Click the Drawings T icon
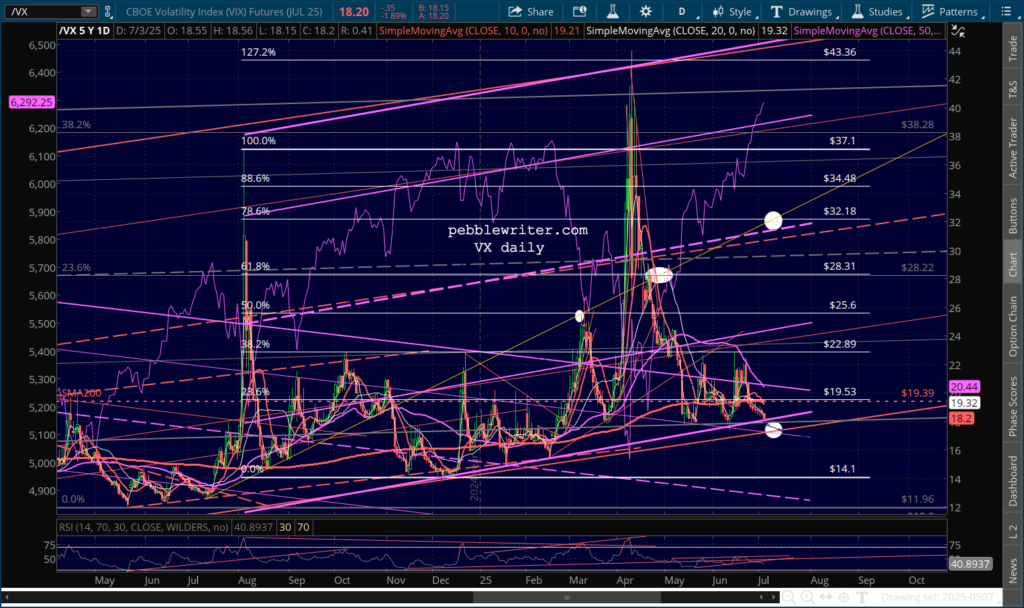The image size is (1024, 608). pos(776,12)
